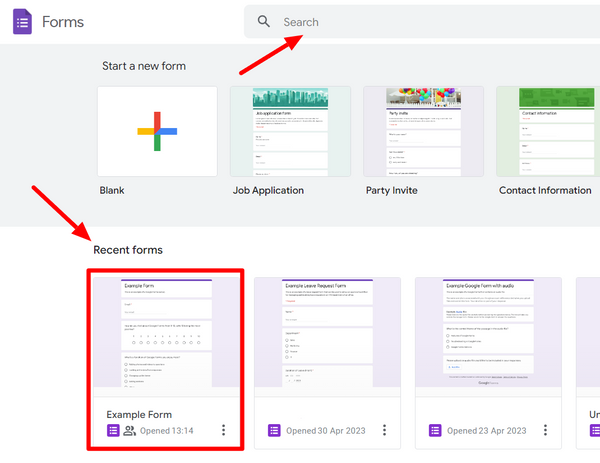Click the Blank label under new form
The width and height of the screenshot is (600, 463).
pos(112,190)
